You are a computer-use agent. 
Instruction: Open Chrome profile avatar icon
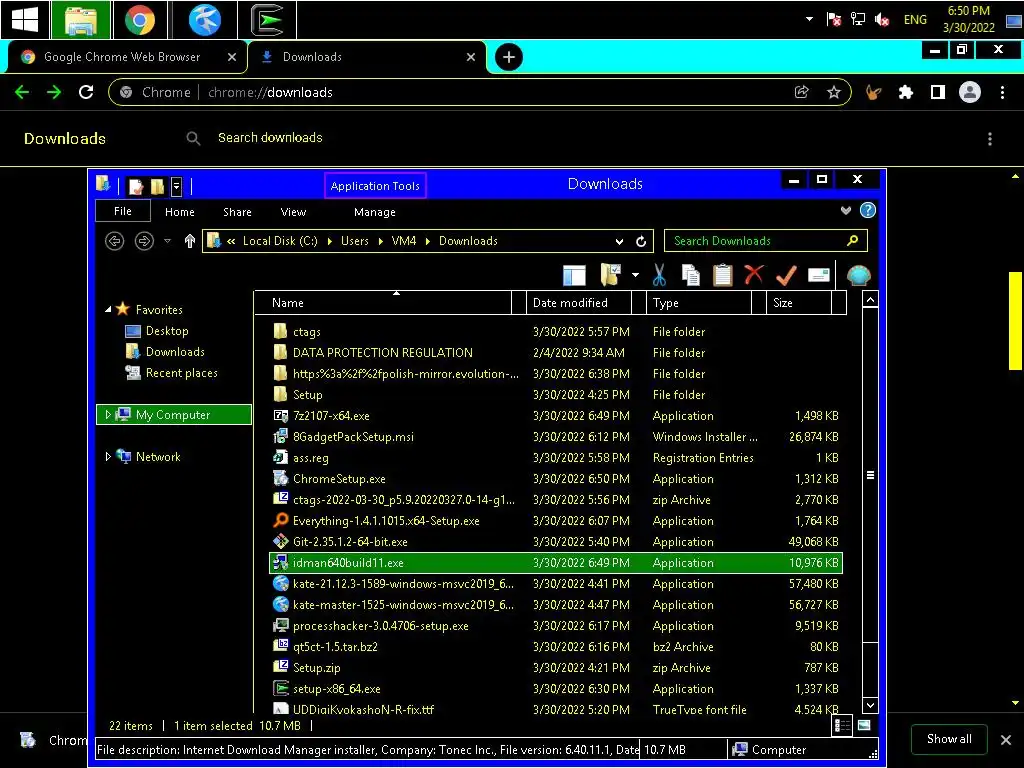970,92
